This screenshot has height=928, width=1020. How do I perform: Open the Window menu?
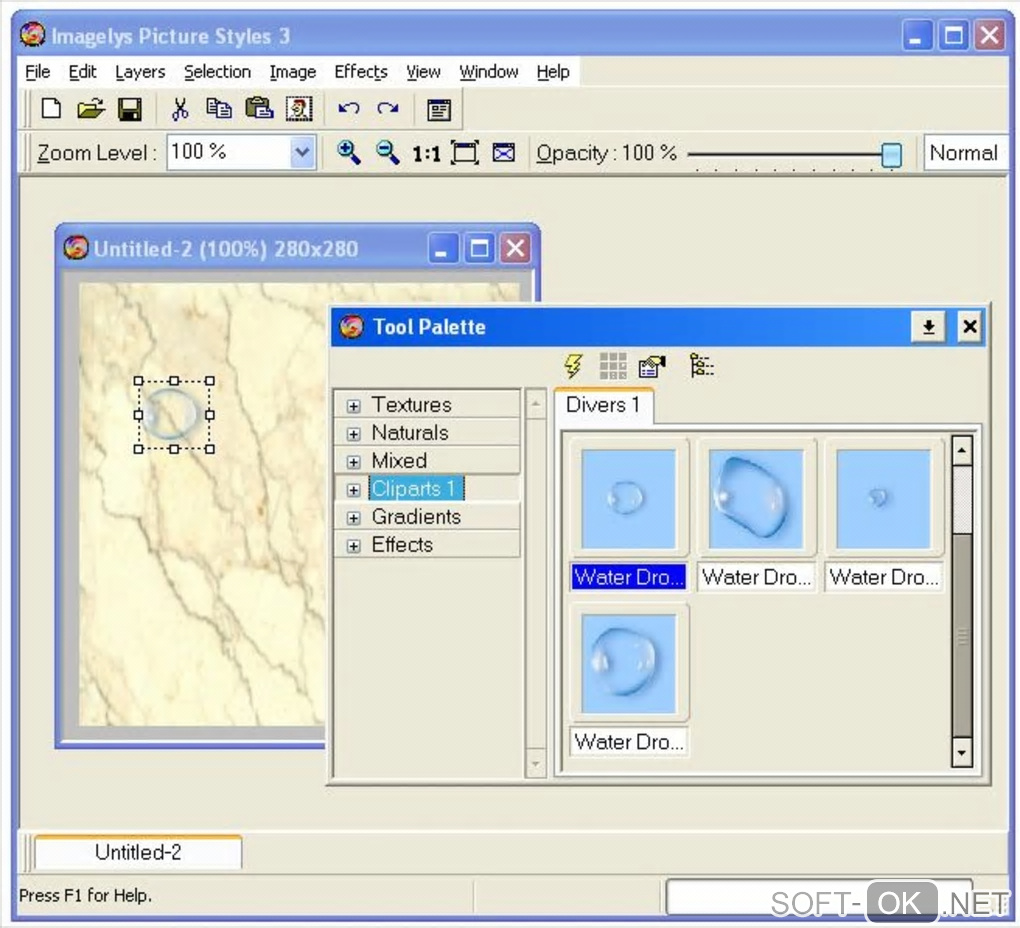pyautogui.click(x=489, y=72)
